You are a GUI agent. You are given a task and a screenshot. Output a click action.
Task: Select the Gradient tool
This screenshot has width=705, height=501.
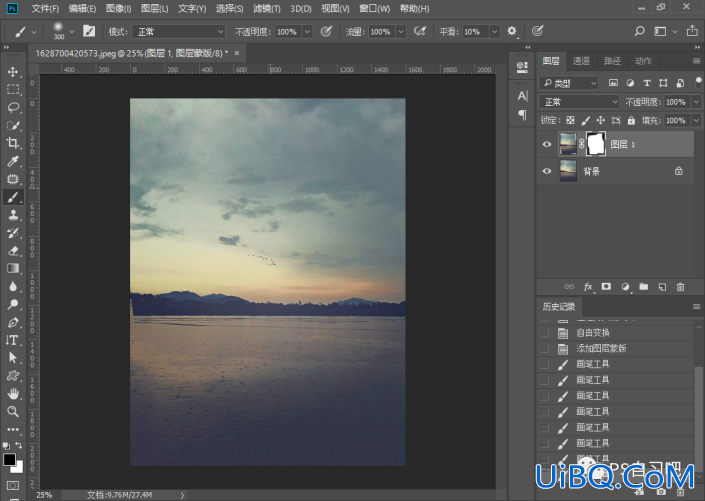click(13, 268)
